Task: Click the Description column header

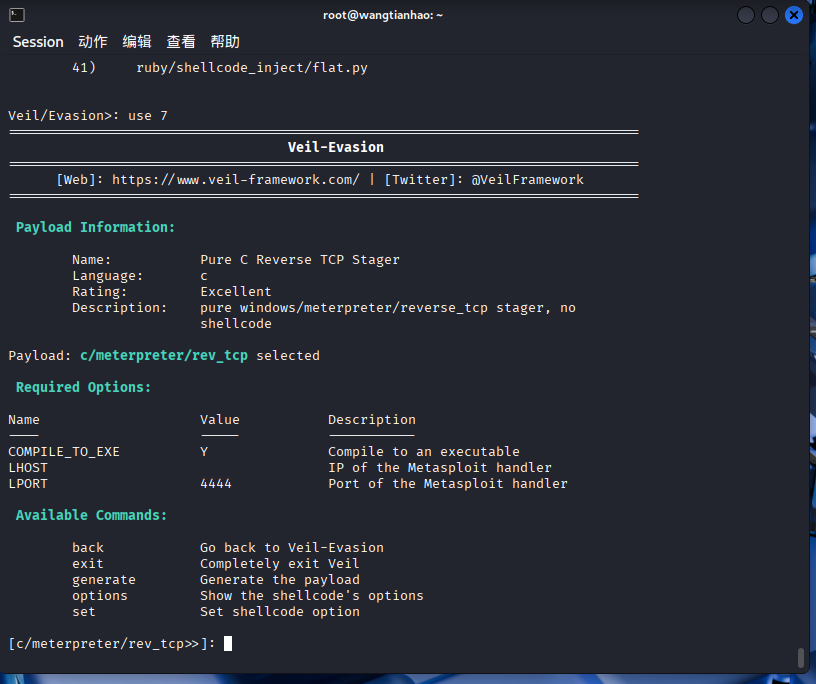Action: pyautogui.click(x=372, y=420)
